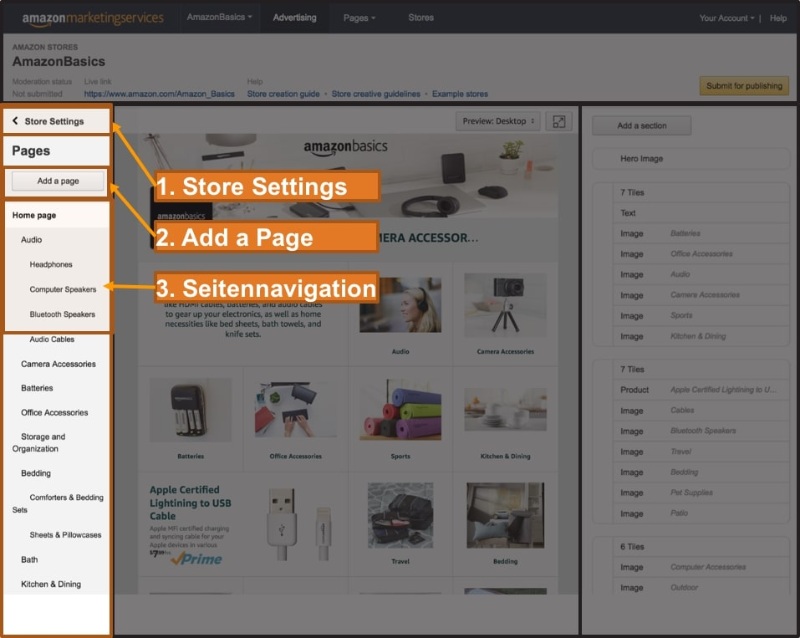Click the Sports yoga mats tile
Image resolution: width=800 pixels, height=638 pixels.
(x=401, y=419)
